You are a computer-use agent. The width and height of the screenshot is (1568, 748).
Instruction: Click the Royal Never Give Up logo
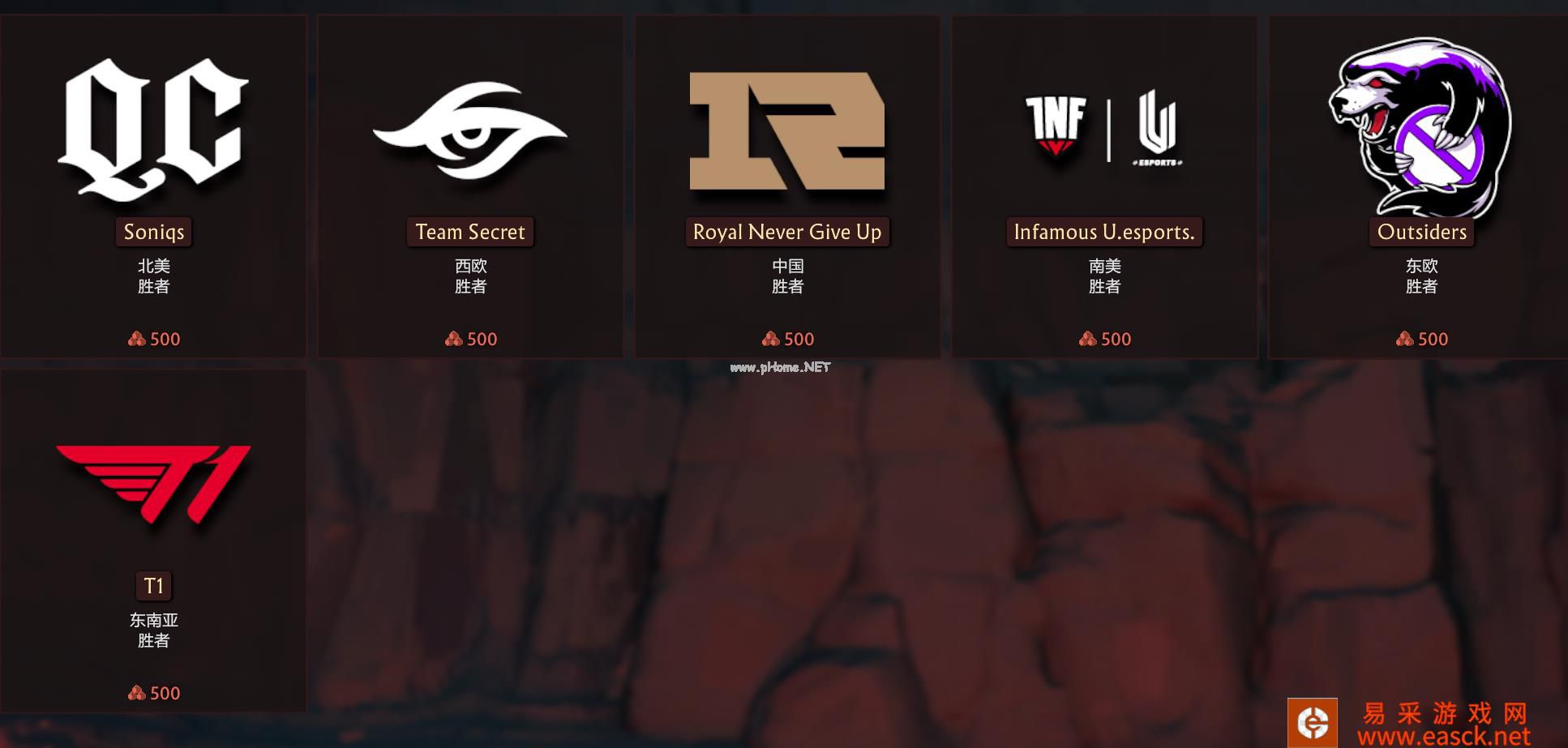coord(787,131)
